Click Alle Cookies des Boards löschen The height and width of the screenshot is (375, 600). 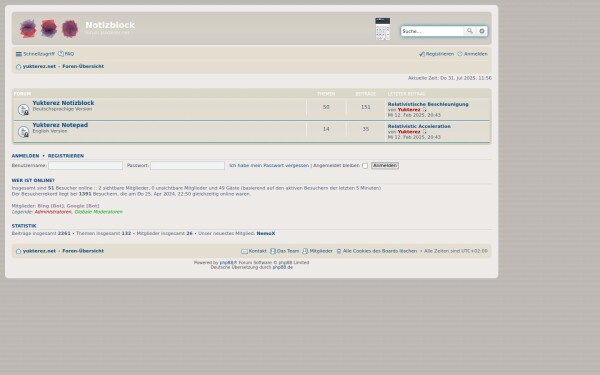point(377,251)
